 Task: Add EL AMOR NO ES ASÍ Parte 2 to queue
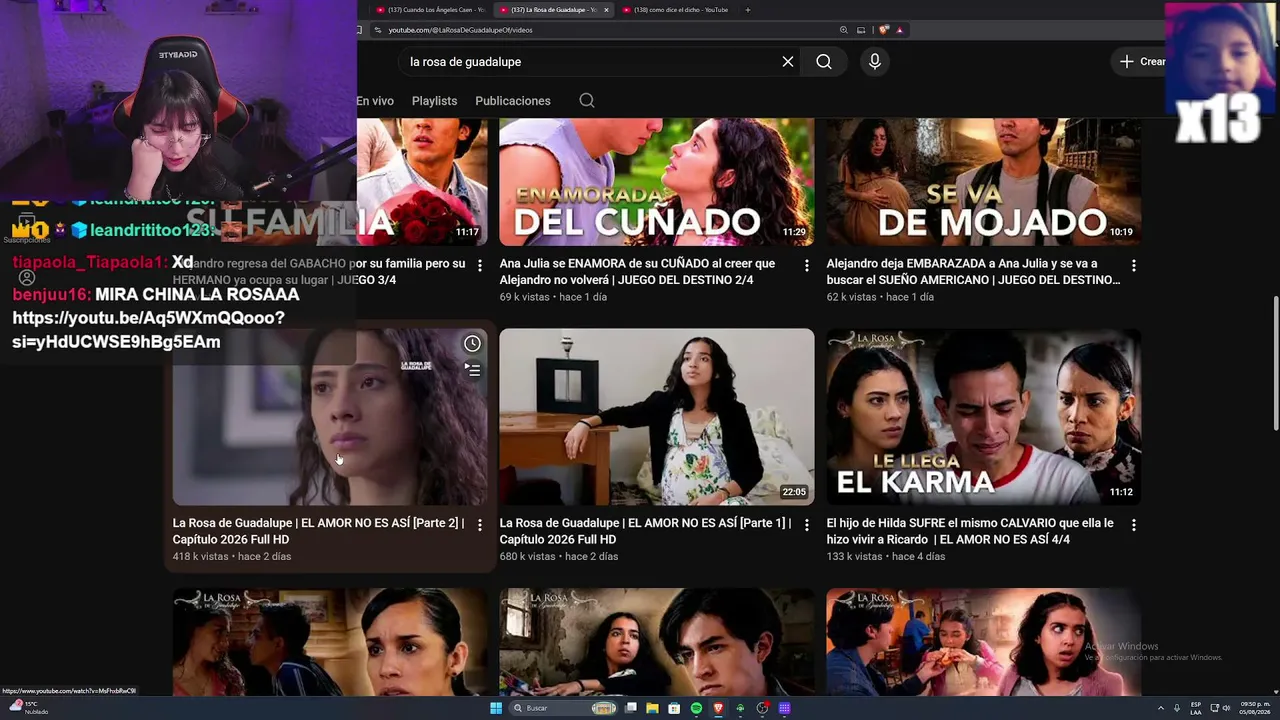click(x=472, y=369)
